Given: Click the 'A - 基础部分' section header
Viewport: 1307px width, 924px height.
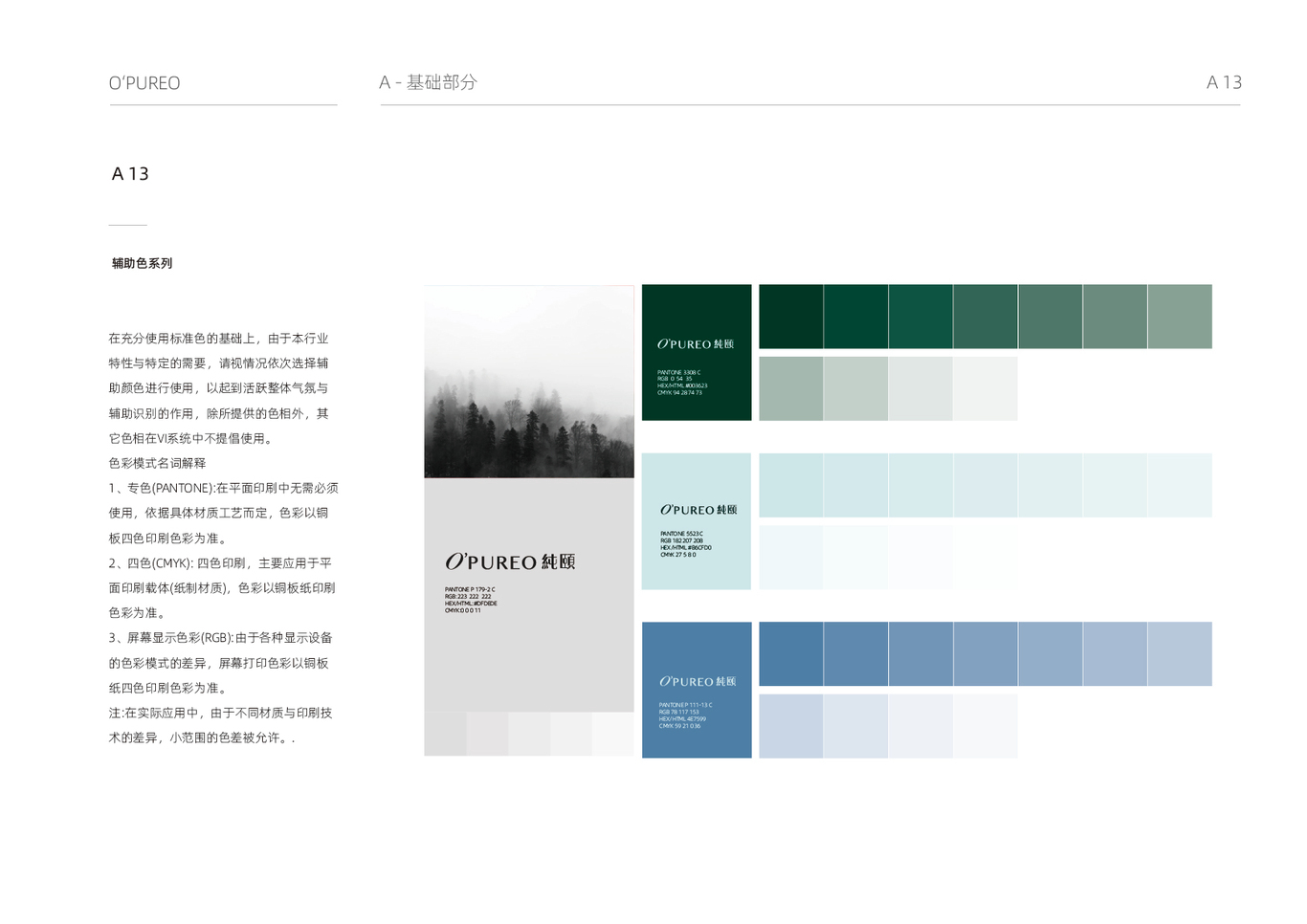Looking at the screenshot, I should pyautogui.click(x=428, y=82).
